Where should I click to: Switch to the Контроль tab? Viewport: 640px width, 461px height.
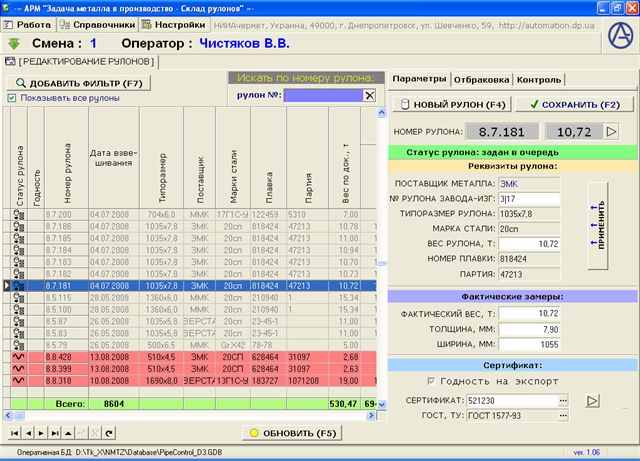tap(539, 80)
